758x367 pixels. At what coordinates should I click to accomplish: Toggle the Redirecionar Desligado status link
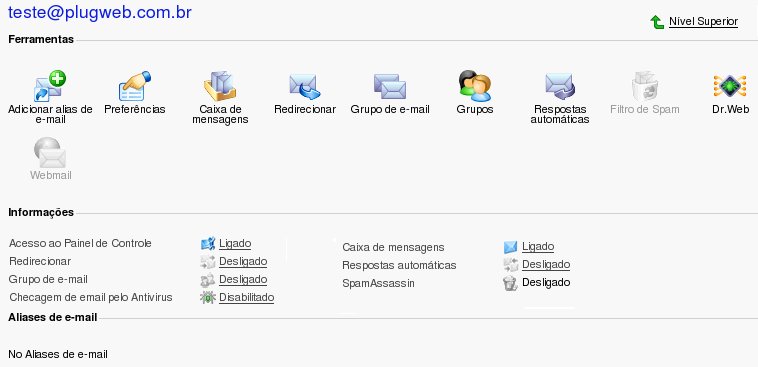(243, 262)
